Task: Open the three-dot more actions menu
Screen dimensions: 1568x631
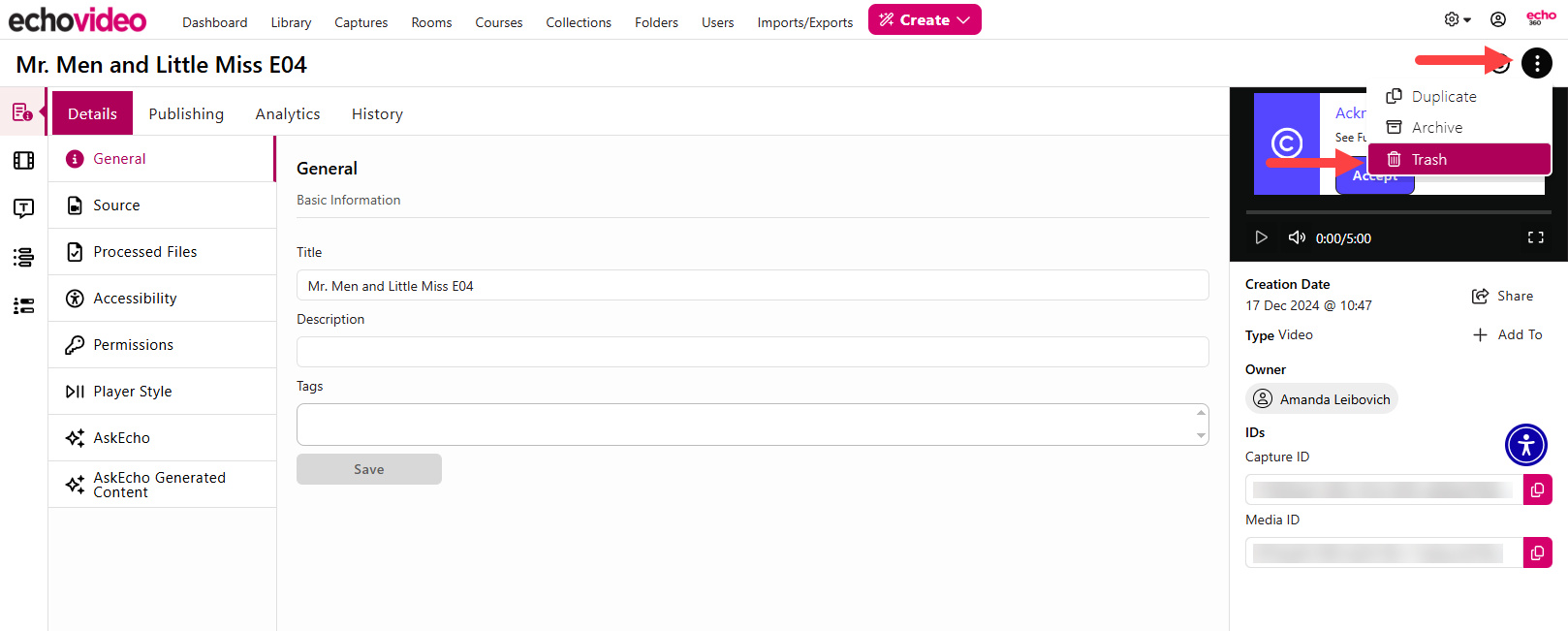Action: coord(1536,63)
